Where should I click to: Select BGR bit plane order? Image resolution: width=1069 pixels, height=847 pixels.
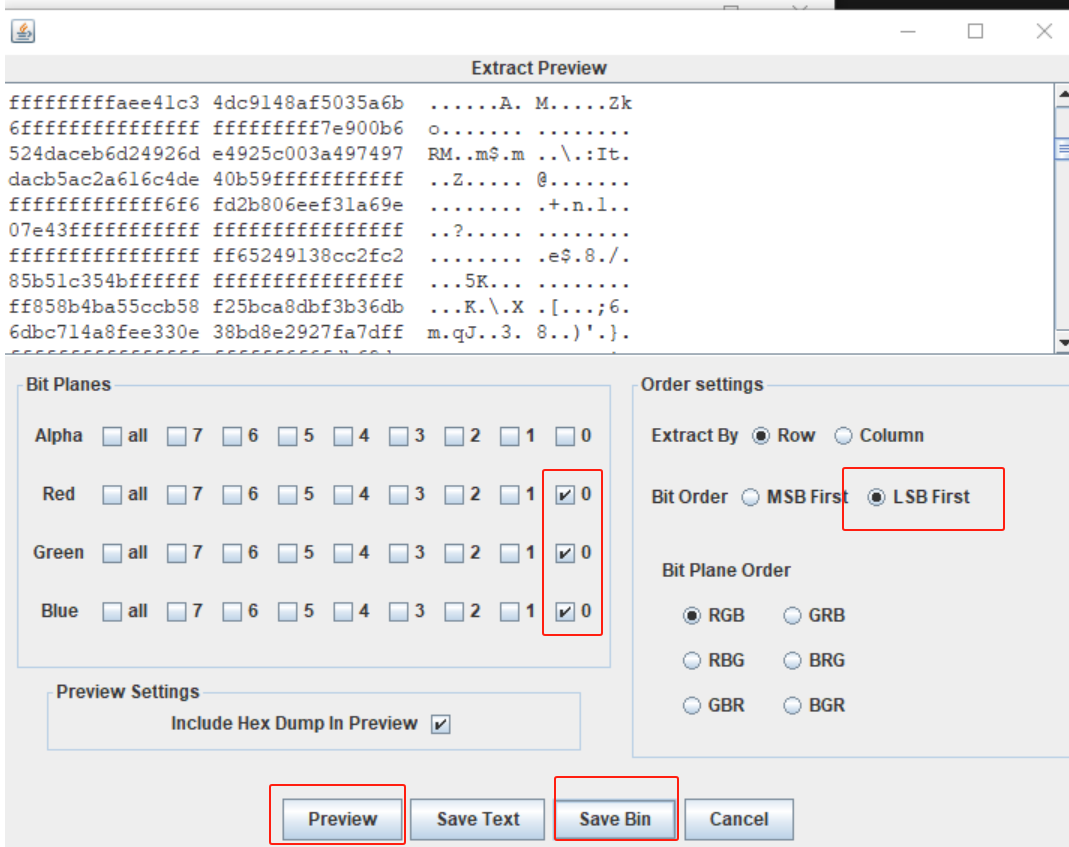coord(792,706)
